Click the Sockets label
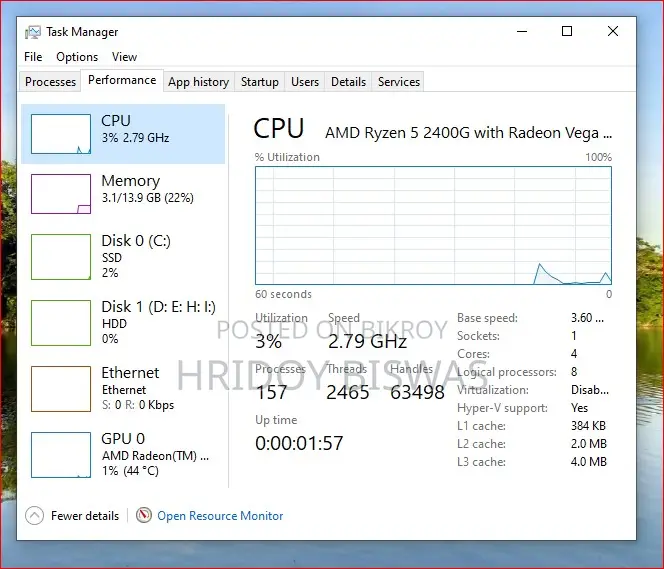The image size is (664, 569). (479, 336)
